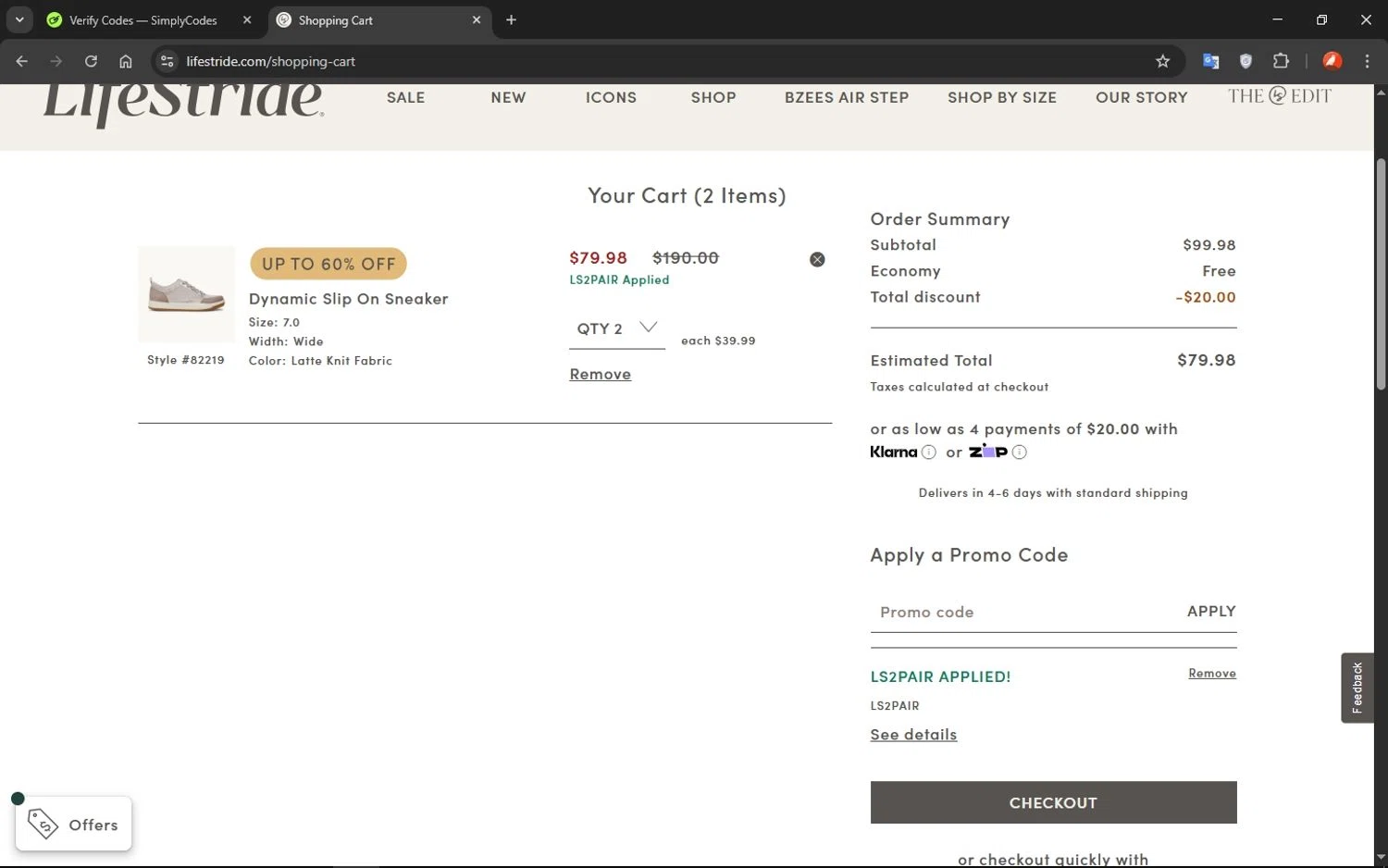The height and width of the screenshot is (868, 1388).
Task: Open the NEW menu
Action: [508, 97]
